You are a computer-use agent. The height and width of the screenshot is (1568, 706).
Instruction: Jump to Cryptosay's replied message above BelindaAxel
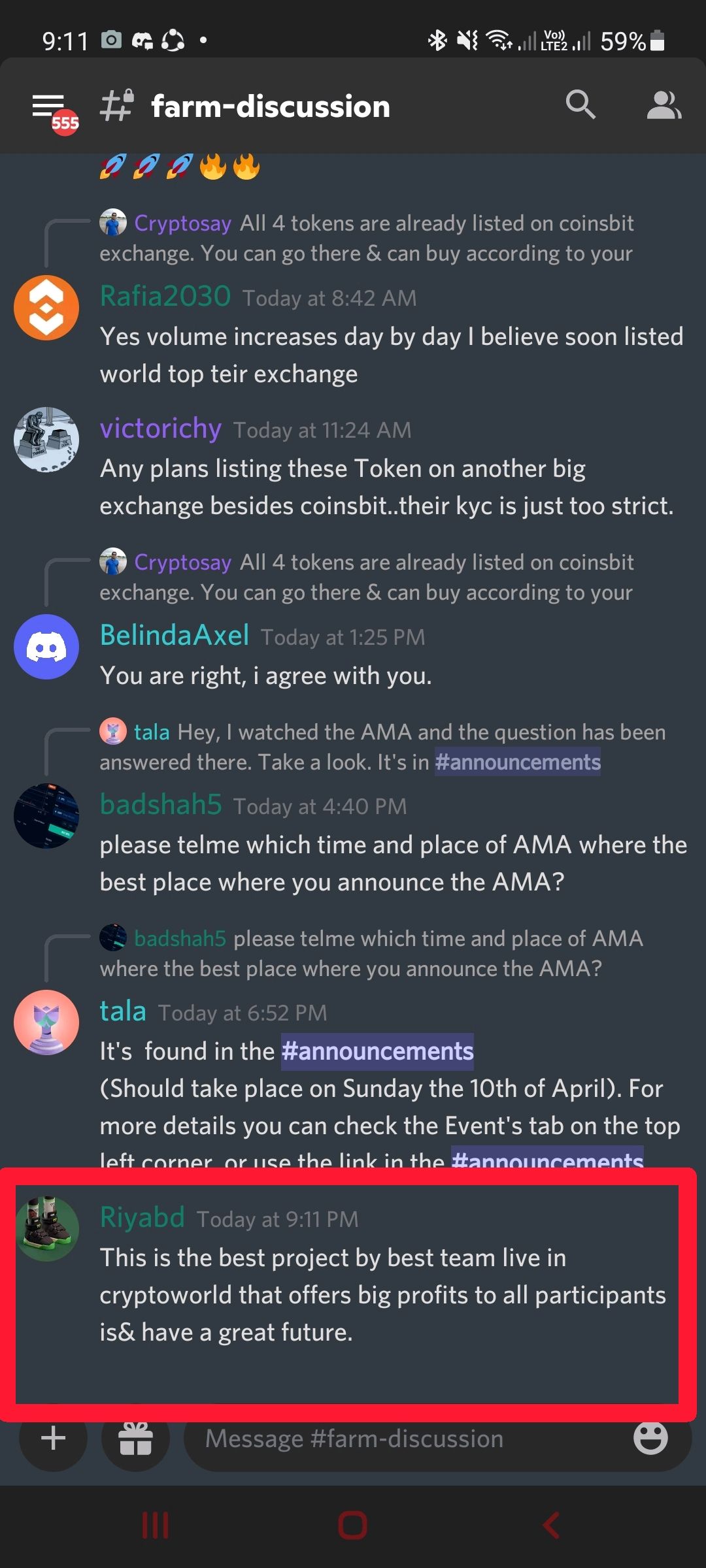coord(366,578)
